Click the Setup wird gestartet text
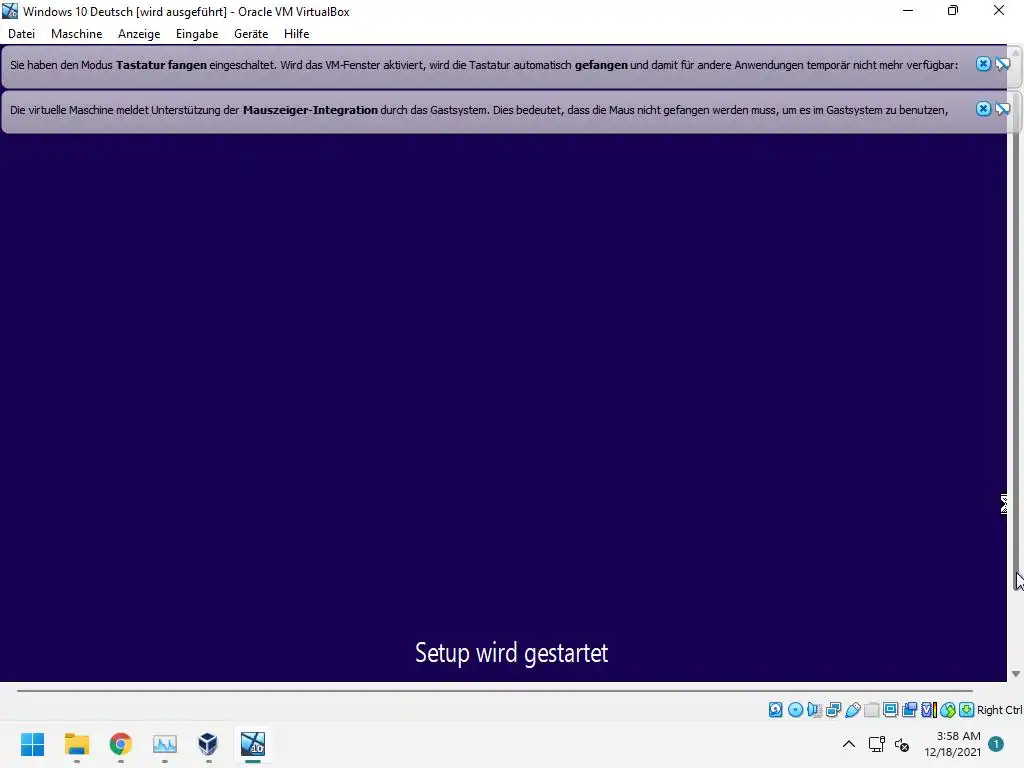1024x768 pixels. point(511,652)
